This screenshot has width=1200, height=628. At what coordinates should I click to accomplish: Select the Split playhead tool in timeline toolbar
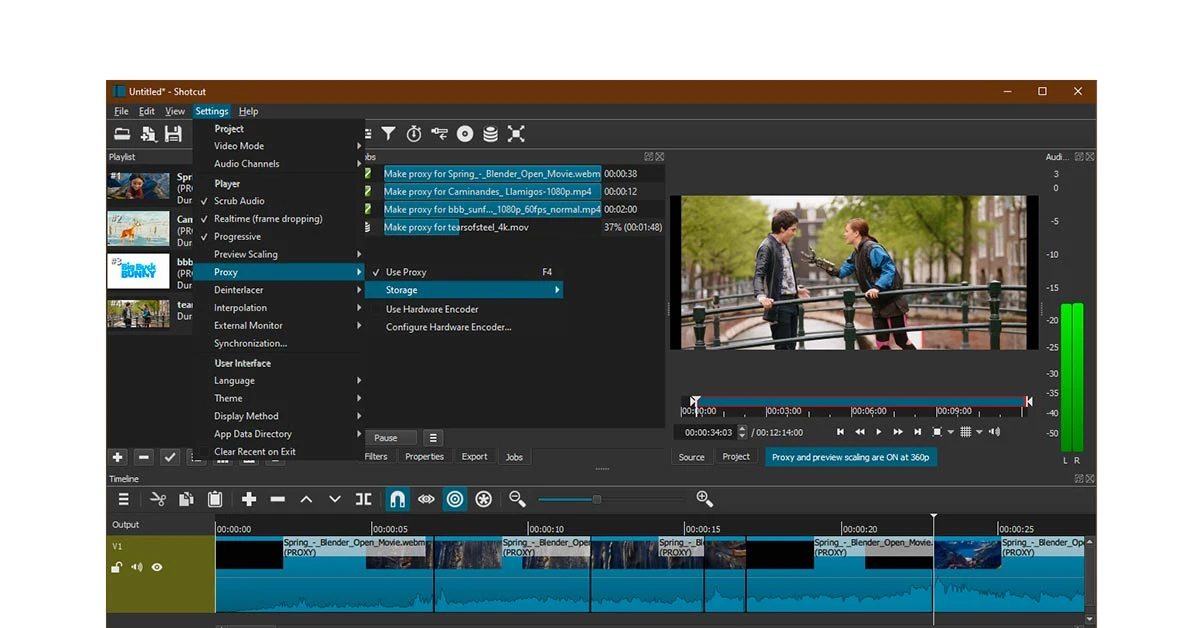point(364,499)
